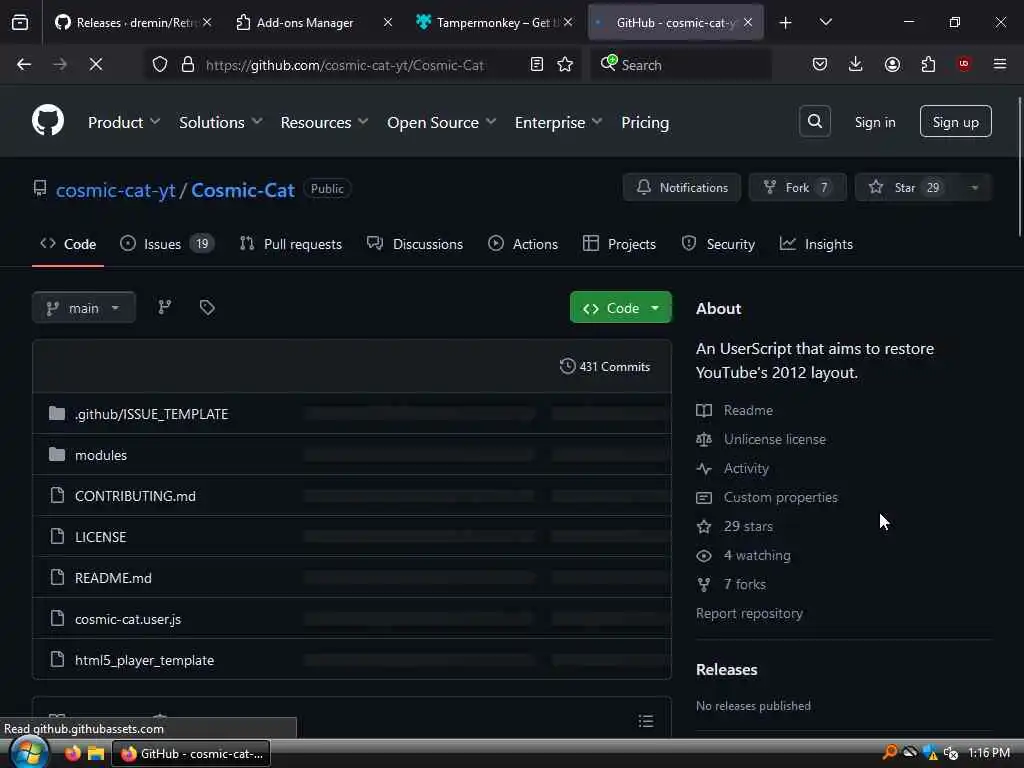Open a new tab with plus button
Image resolution: width=1024 pixels, height=768 pixels.
(785, 22)
